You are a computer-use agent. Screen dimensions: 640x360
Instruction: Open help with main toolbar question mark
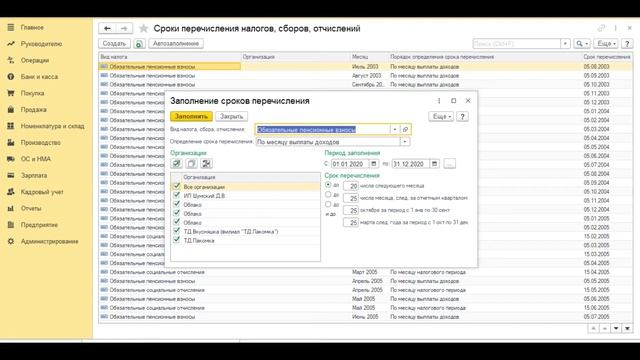coord(627,44)
